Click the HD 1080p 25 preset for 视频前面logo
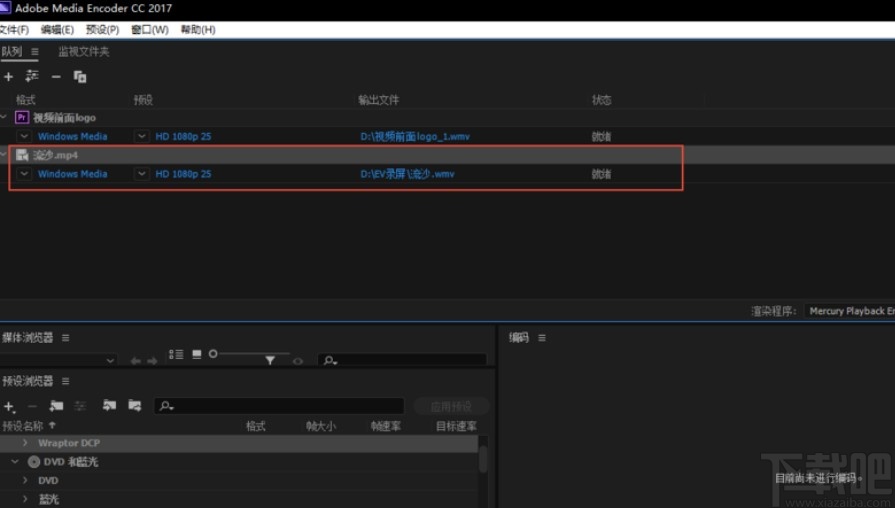This screenshot has height=508, width=895. pos(183,136)
